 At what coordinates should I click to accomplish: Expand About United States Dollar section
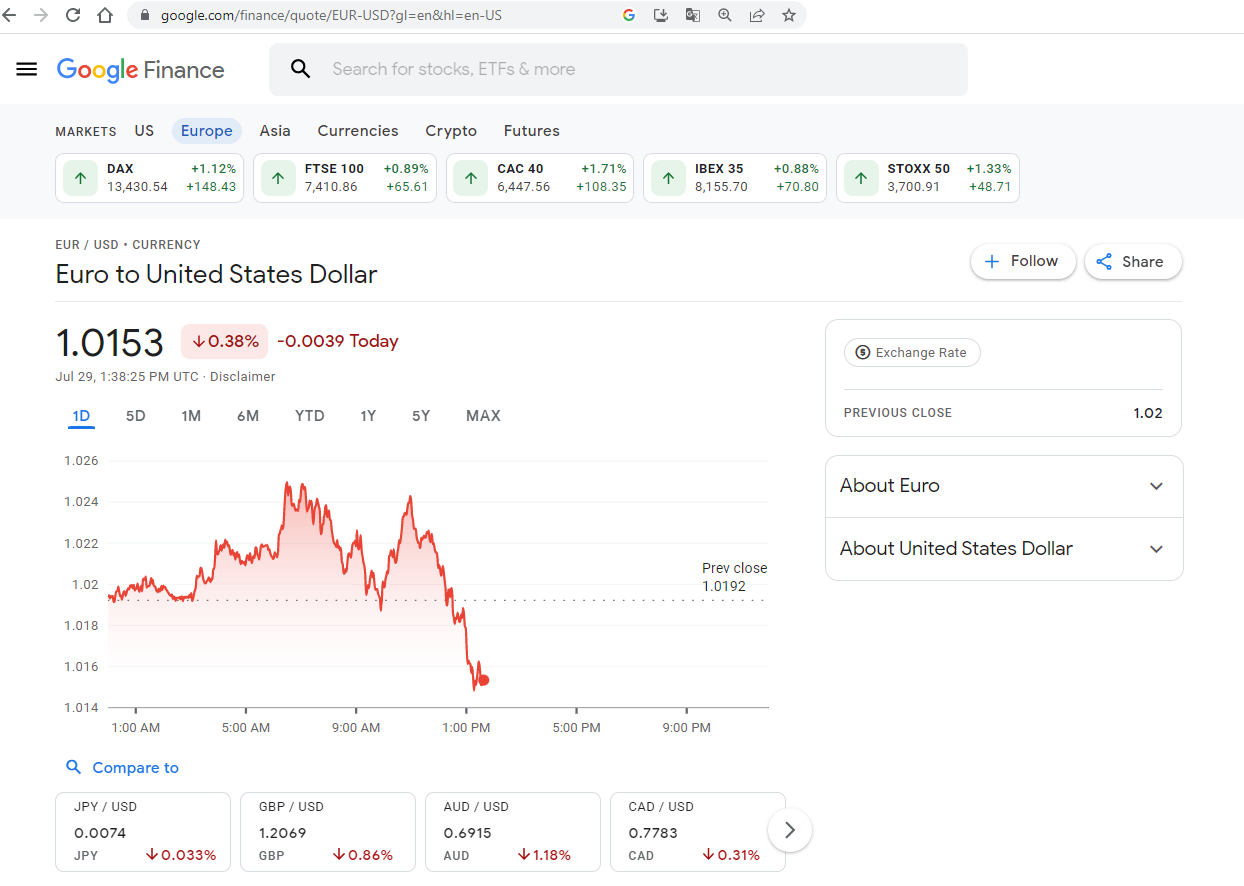tap(1003, 549)
